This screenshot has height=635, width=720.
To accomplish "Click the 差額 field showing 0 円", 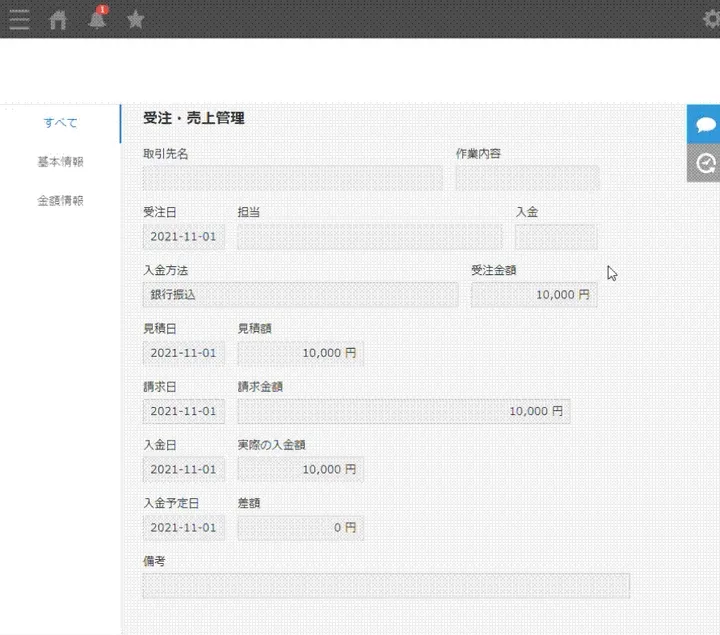I will (300, 527).
